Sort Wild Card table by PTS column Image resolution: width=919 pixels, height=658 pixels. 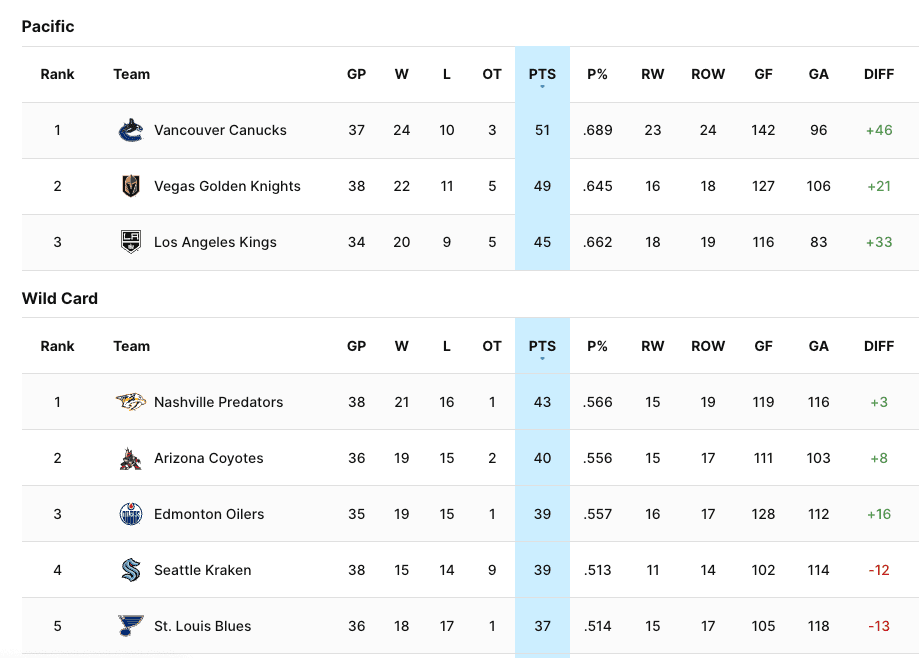[x=542, y=346]
